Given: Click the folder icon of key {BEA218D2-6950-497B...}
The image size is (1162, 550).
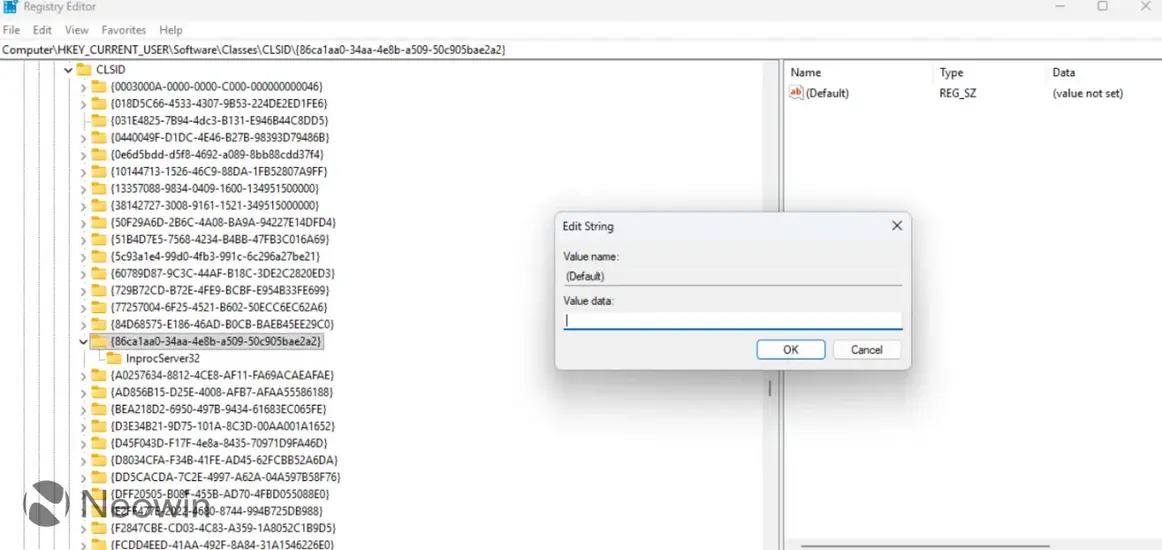Looking at the screenshot, I should 99,409.
